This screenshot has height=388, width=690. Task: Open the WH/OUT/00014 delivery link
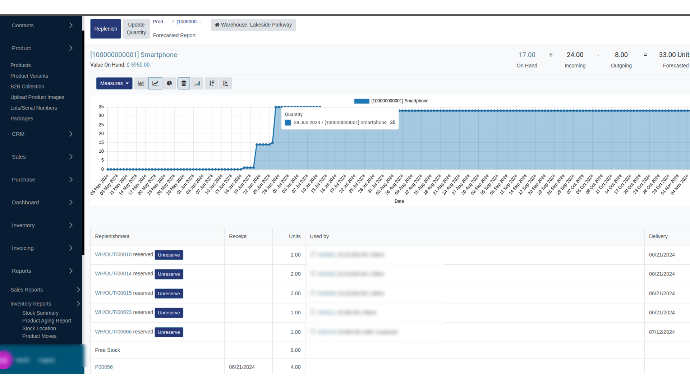click(113, 274)
